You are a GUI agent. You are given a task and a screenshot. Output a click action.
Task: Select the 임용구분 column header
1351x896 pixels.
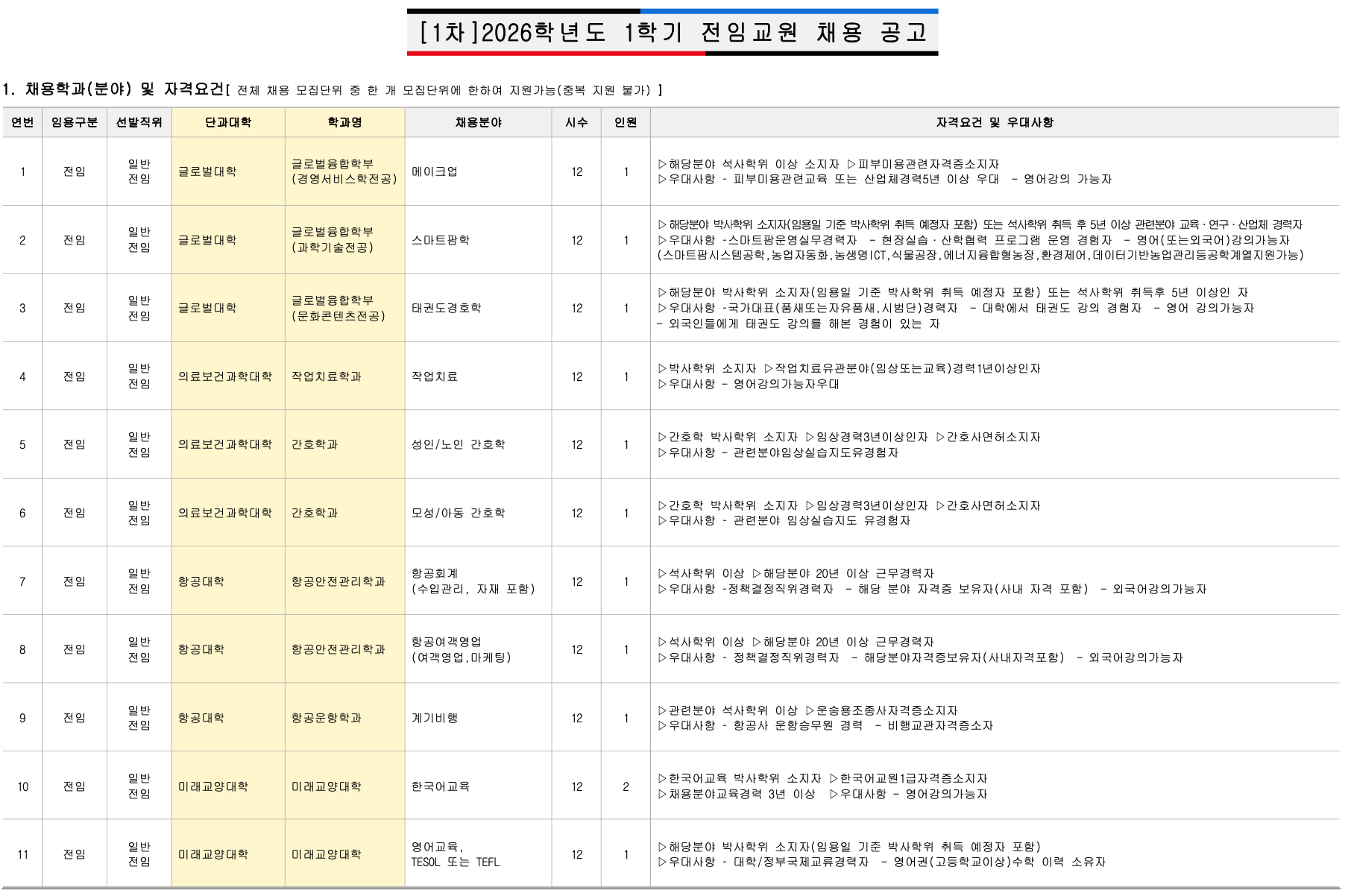[x=74, y=122]
